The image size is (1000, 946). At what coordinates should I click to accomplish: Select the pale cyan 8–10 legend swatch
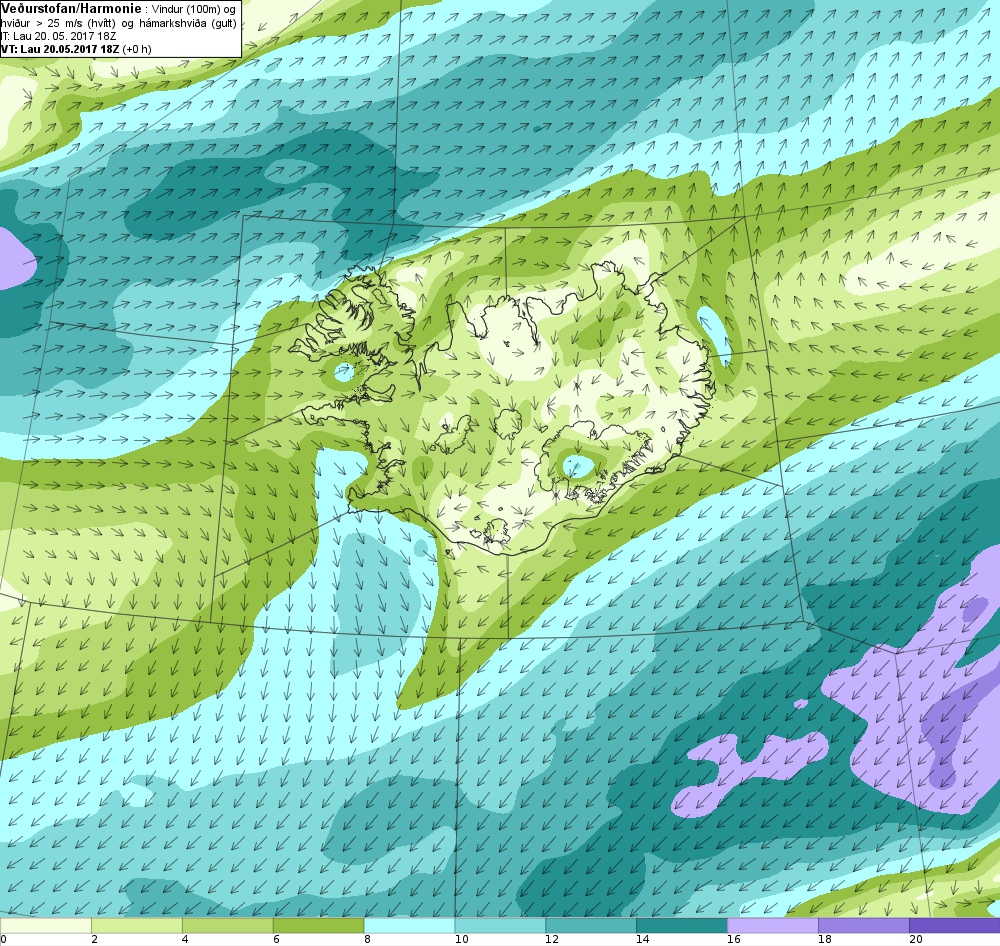(409, 926)
